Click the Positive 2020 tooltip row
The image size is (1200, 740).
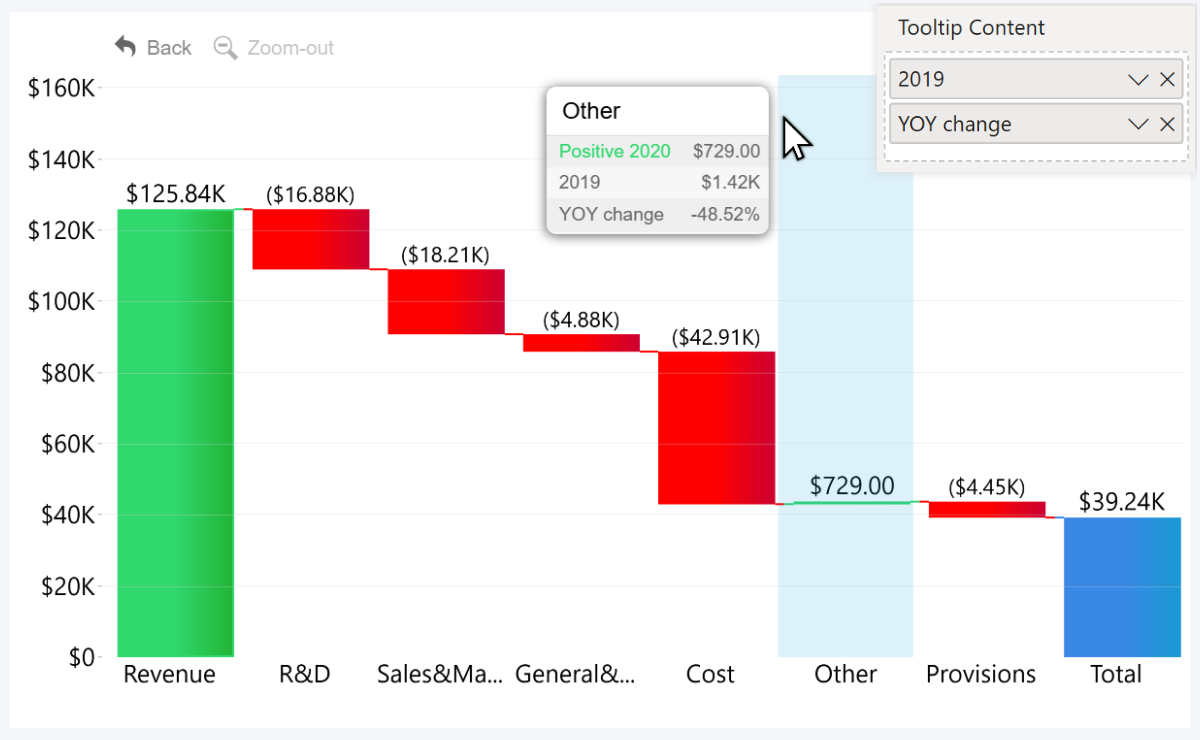point(614,151)
